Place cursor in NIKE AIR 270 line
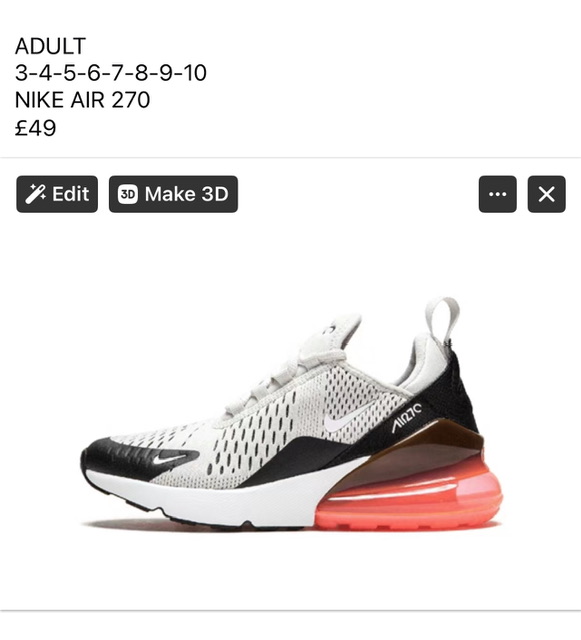Viewport: 581px width, 640px height. pyautogui.click(x=82, y=100)
